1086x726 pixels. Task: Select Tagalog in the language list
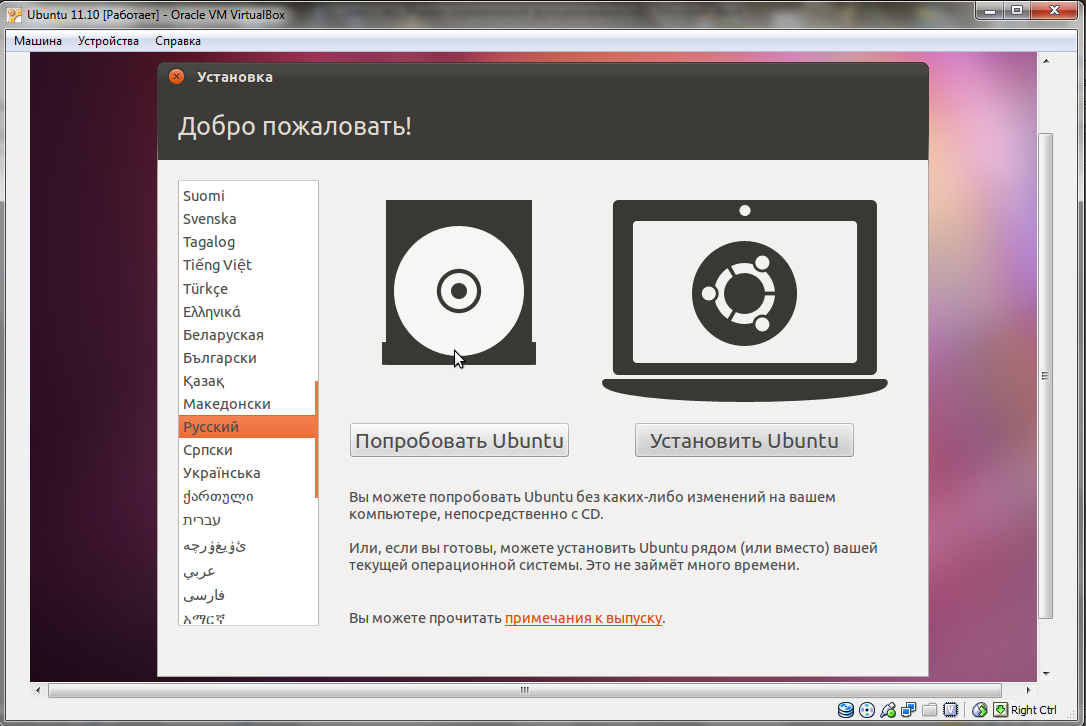click(247, 242)
